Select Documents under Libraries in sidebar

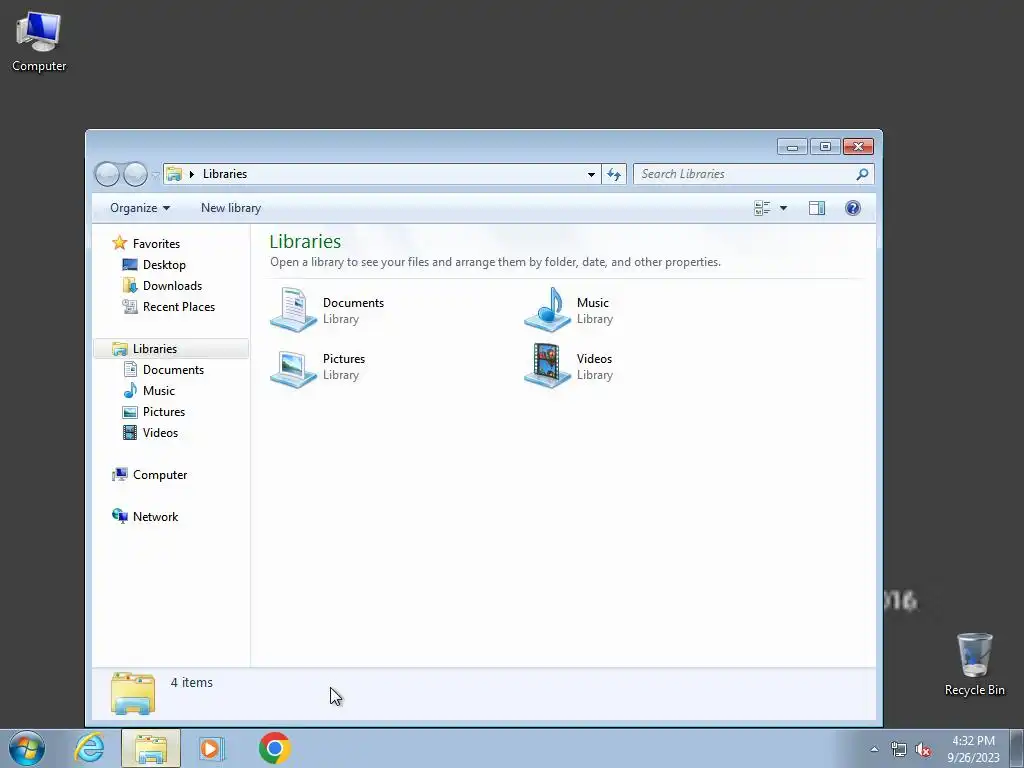click(173, 370)
